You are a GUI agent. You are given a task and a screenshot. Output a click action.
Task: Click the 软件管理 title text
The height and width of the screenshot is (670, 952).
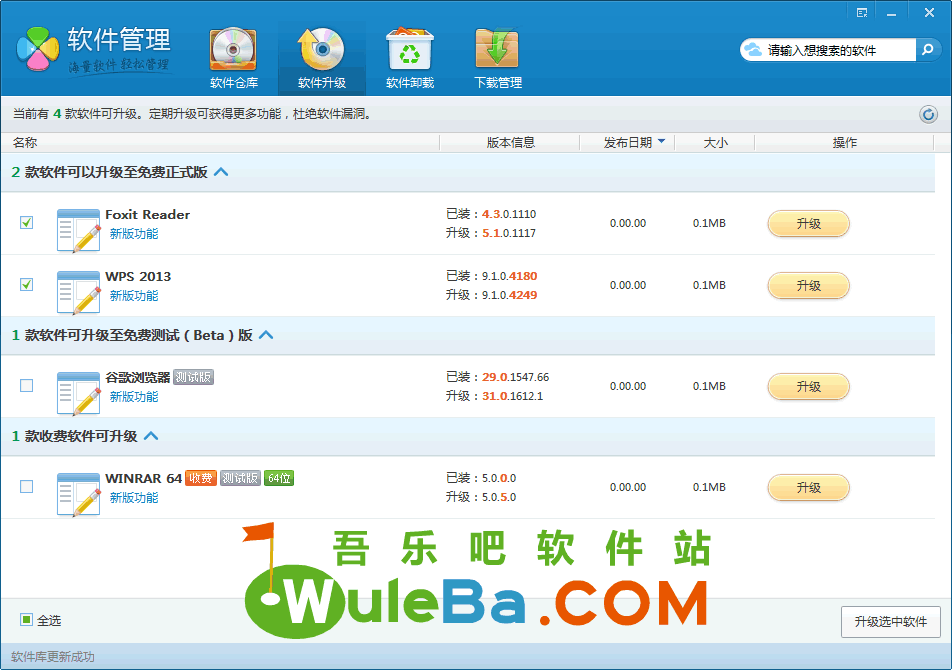[x=119, y=39]
